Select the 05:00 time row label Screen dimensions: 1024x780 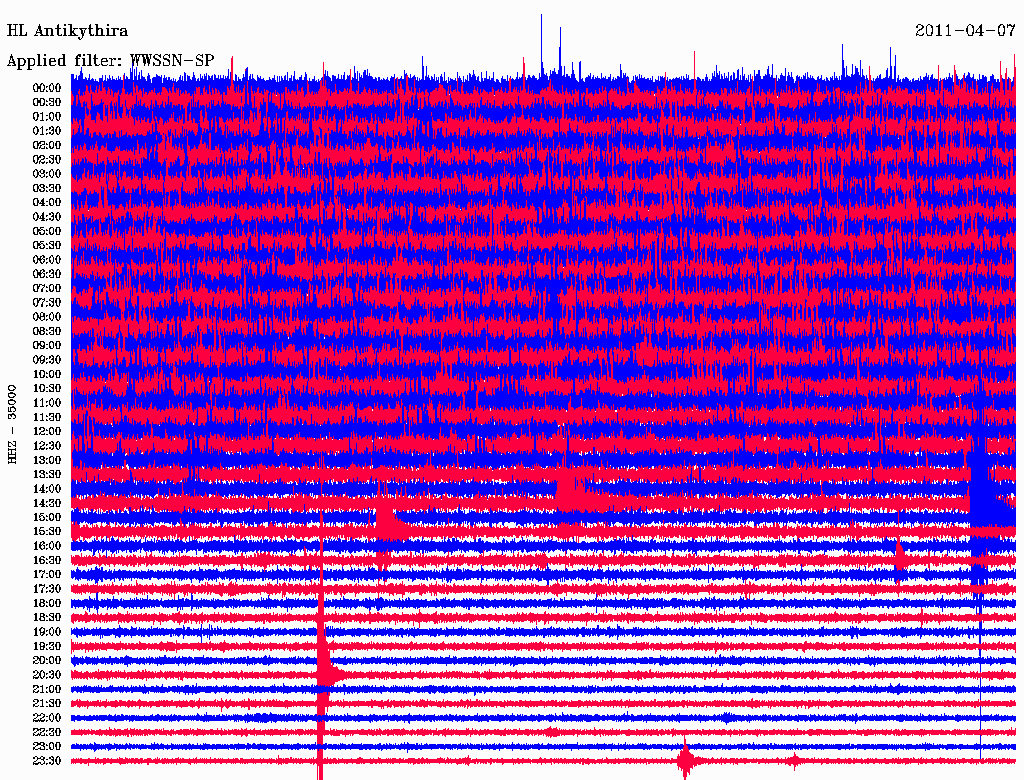(47, 231)
